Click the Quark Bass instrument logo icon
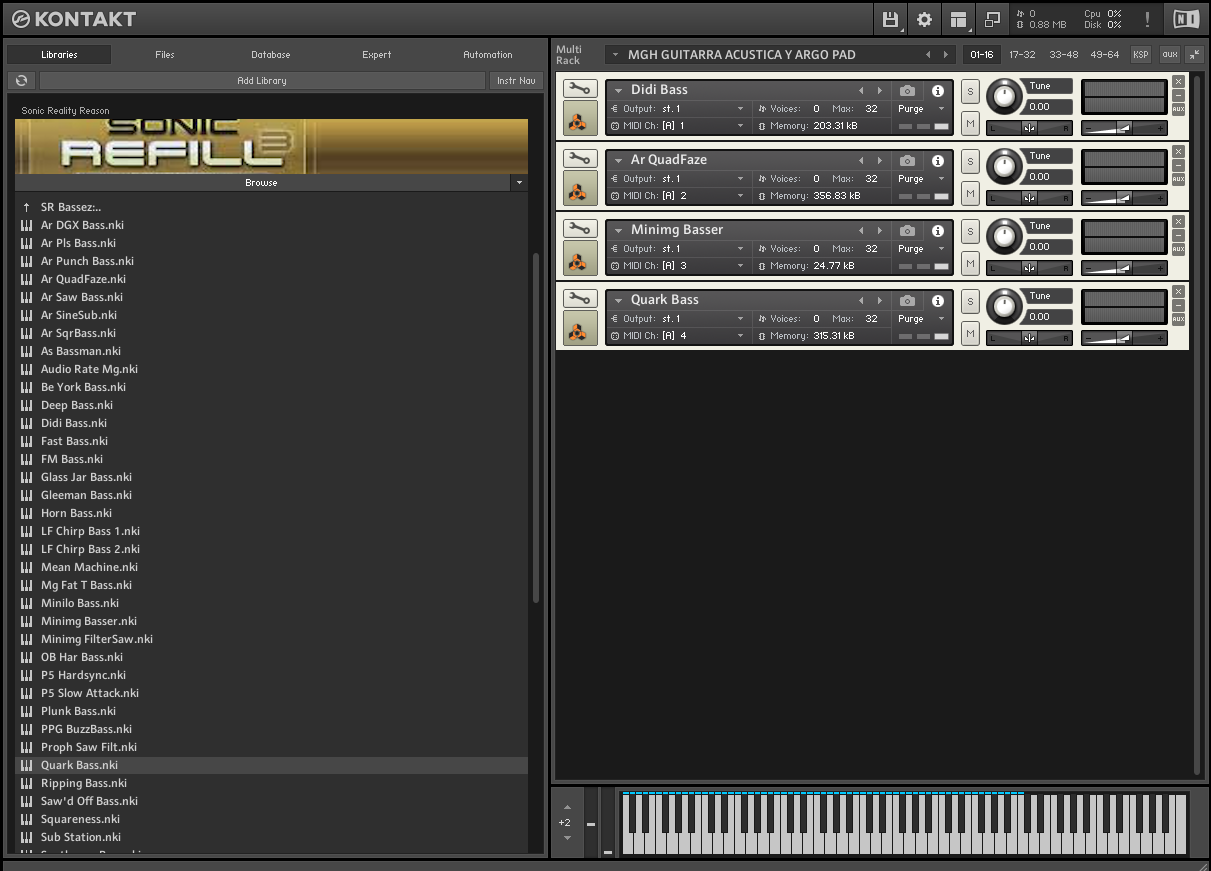Image resolution: width=1211 pixels, height=871 pixels. [579, 328]
